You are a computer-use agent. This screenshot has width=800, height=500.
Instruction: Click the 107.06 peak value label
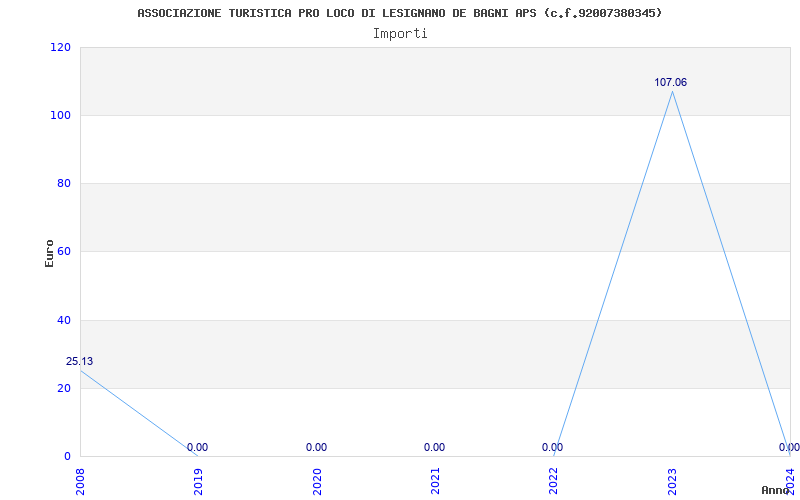click(670, 82)
